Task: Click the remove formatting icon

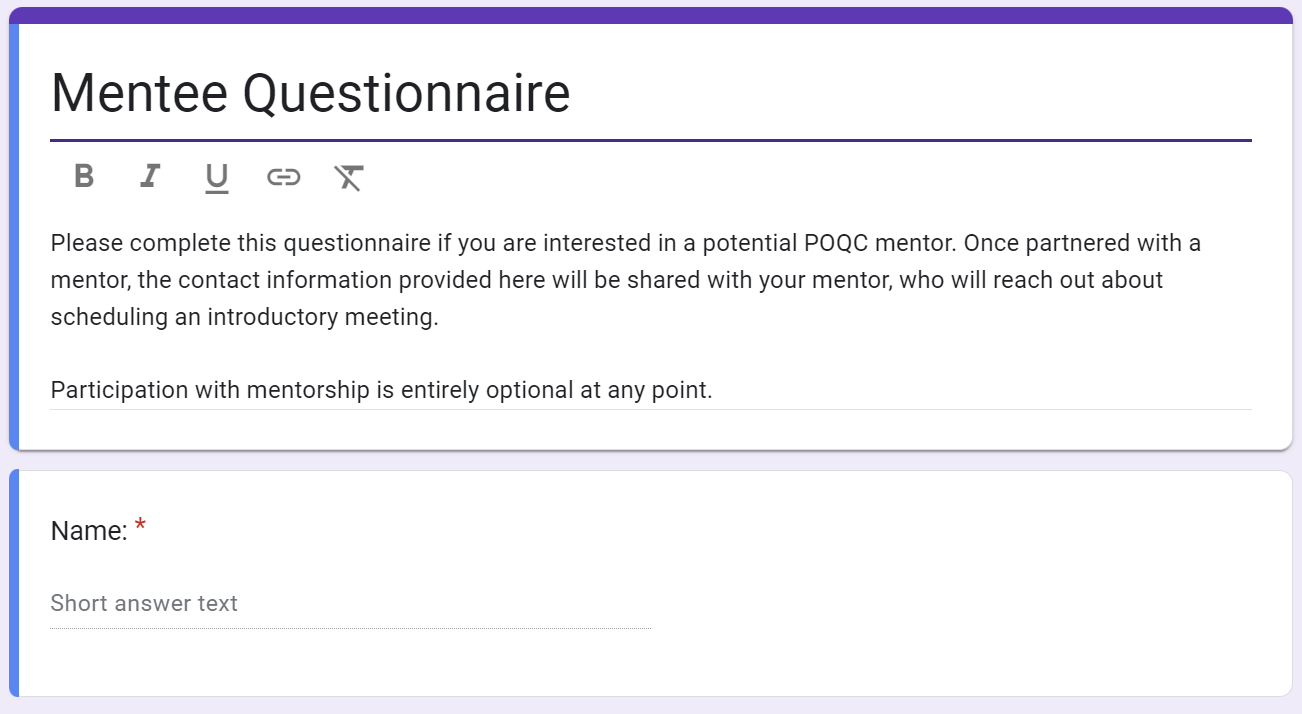Action: click(x=348, y=177)
